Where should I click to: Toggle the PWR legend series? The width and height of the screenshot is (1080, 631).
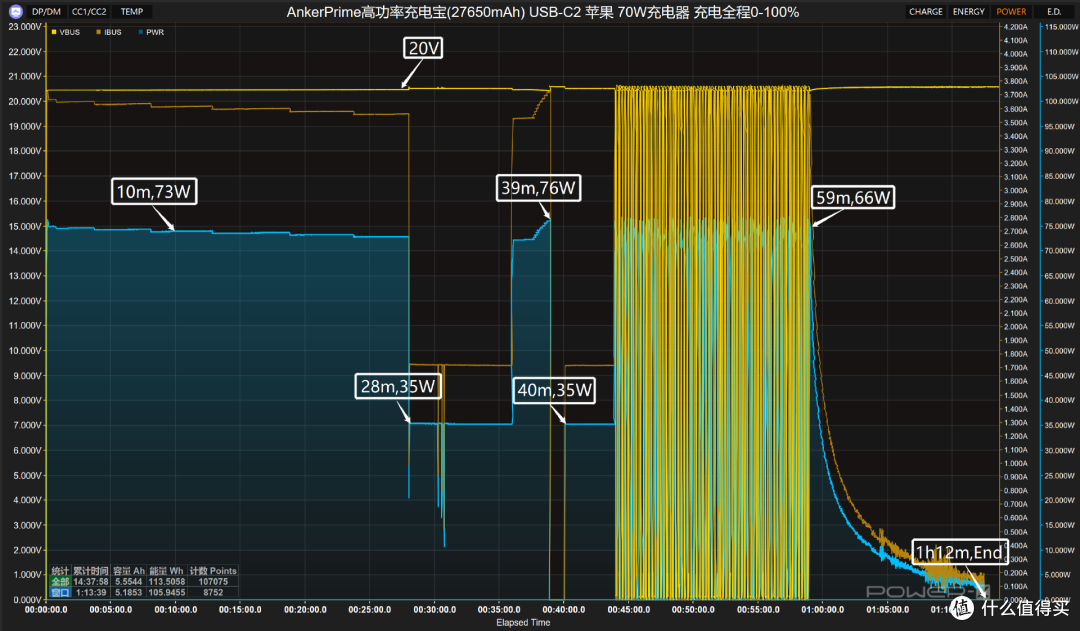[151, 32]
